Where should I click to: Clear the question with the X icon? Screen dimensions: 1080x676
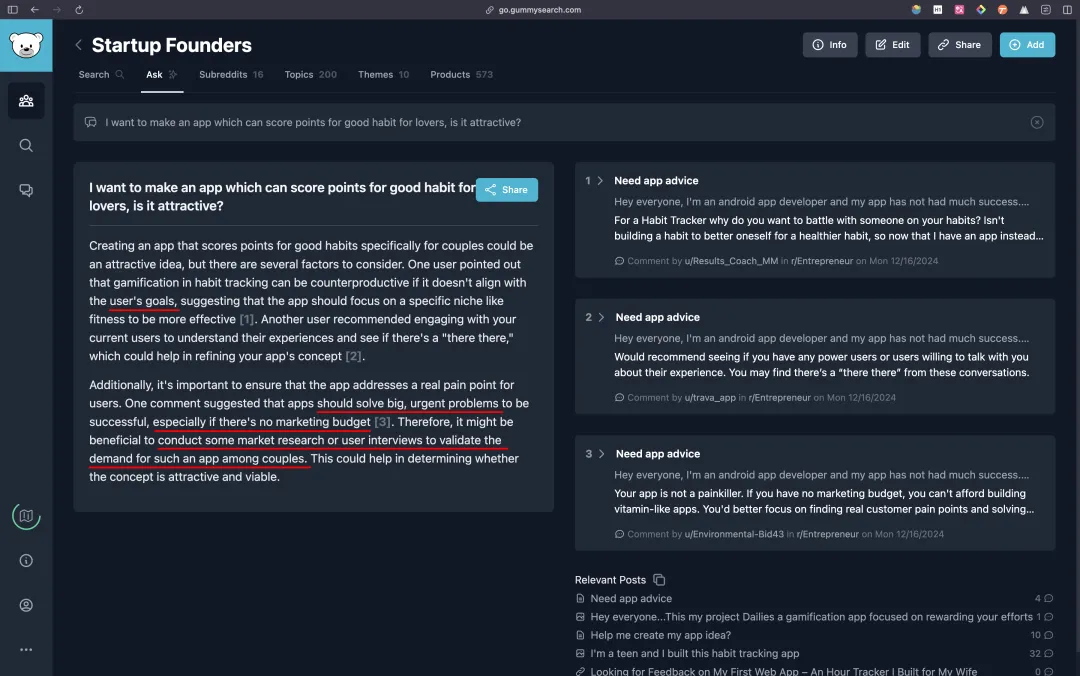coord(1037,122)
